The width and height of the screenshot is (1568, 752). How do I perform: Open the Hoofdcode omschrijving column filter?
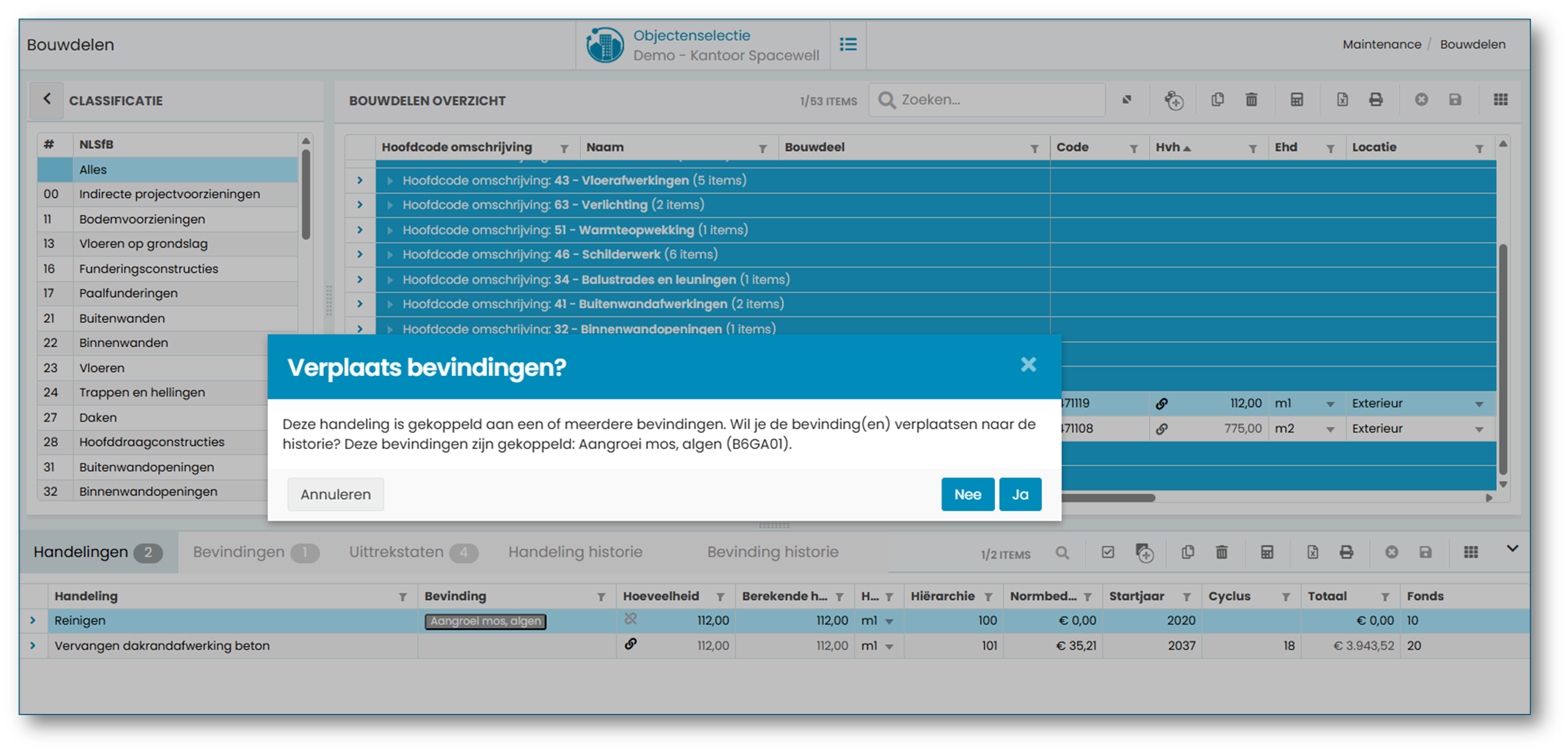tap(564, 148)
